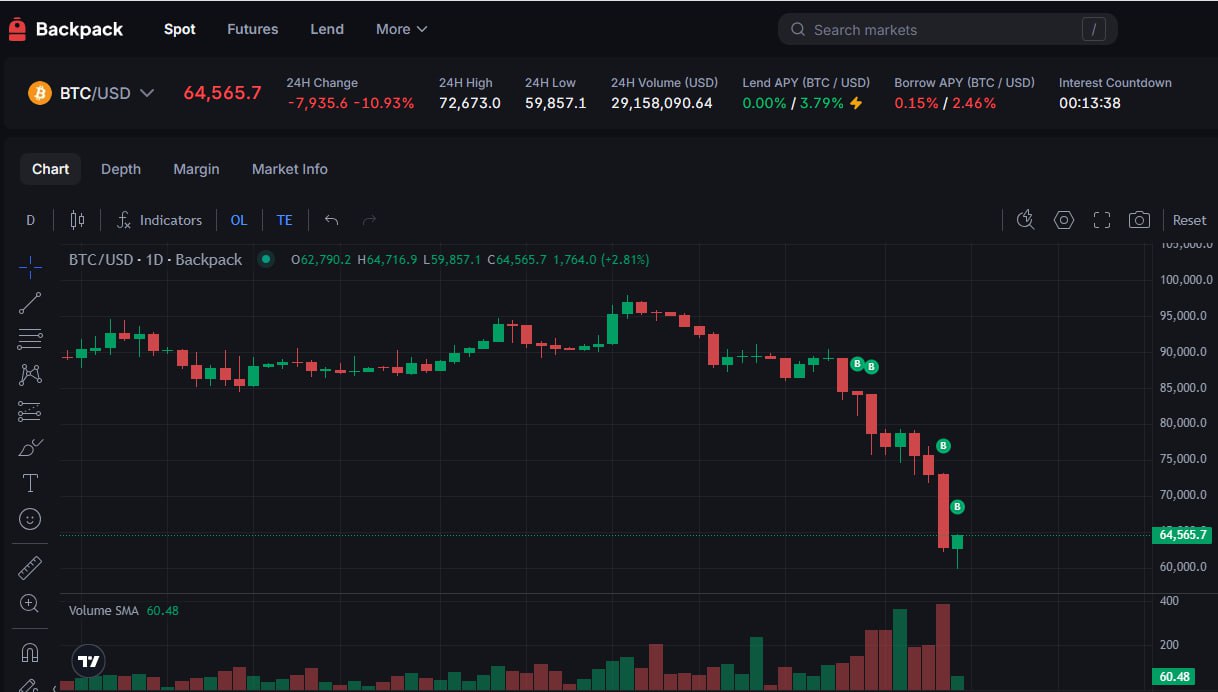The width and height of the screenshot is (1218, 692).
Task: Switch to the Depth tab
Action: click(121, 169)
